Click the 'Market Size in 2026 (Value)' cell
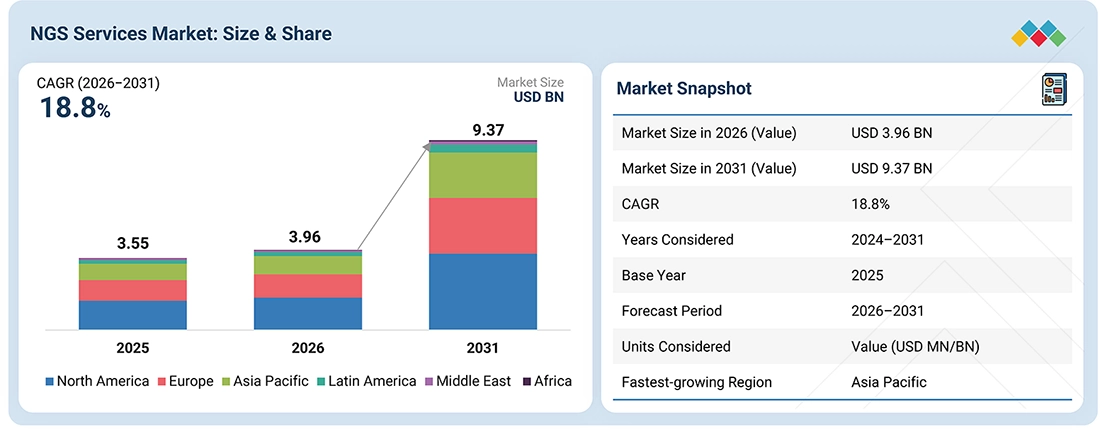This screenshot has width=1100, height=429. (709, 132)
